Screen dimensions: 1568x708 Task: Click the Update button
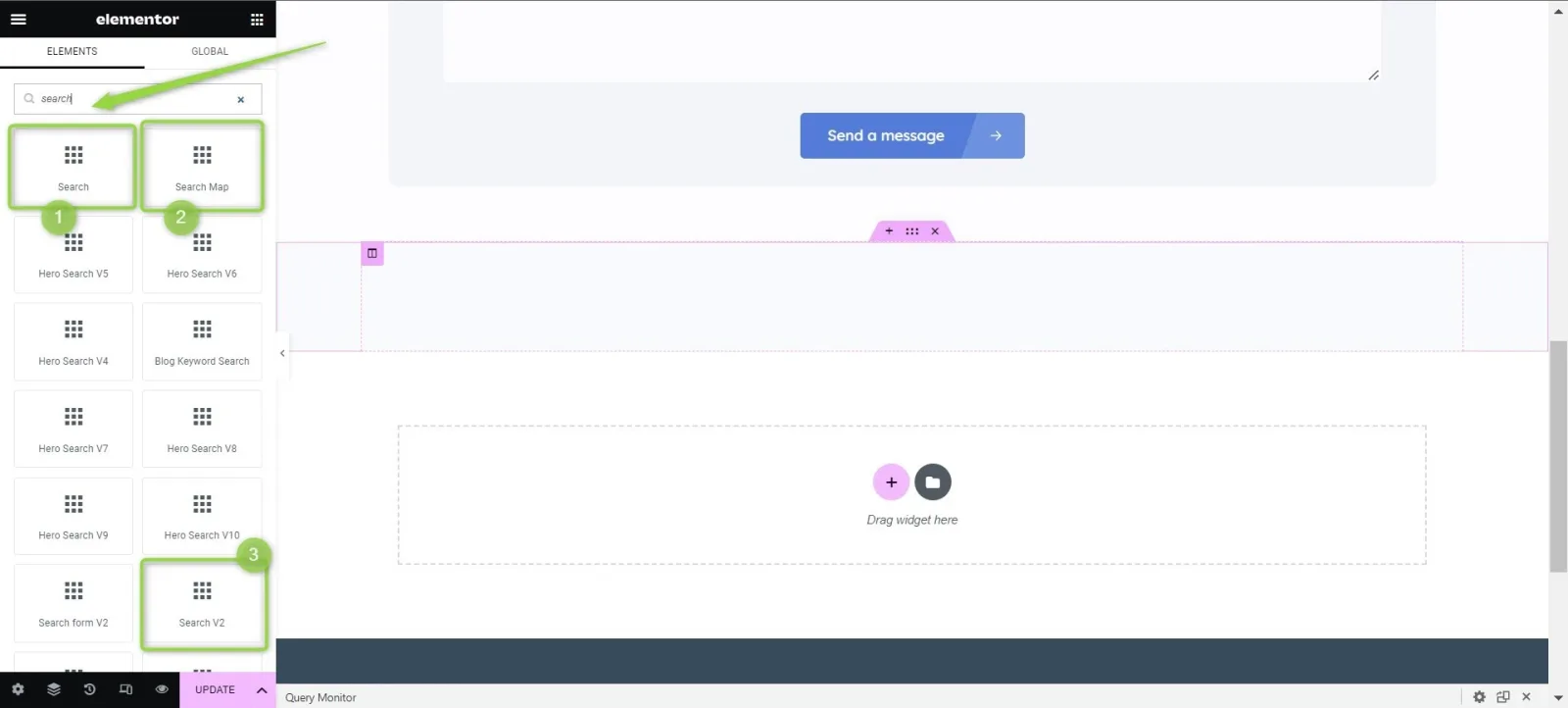pos(215,689)
